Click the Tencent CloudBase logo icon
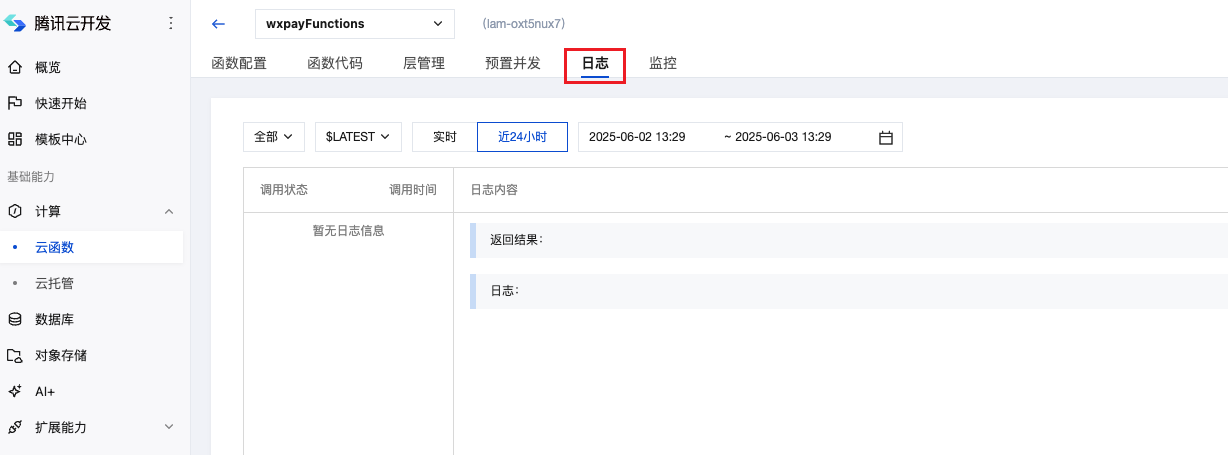 16,23
